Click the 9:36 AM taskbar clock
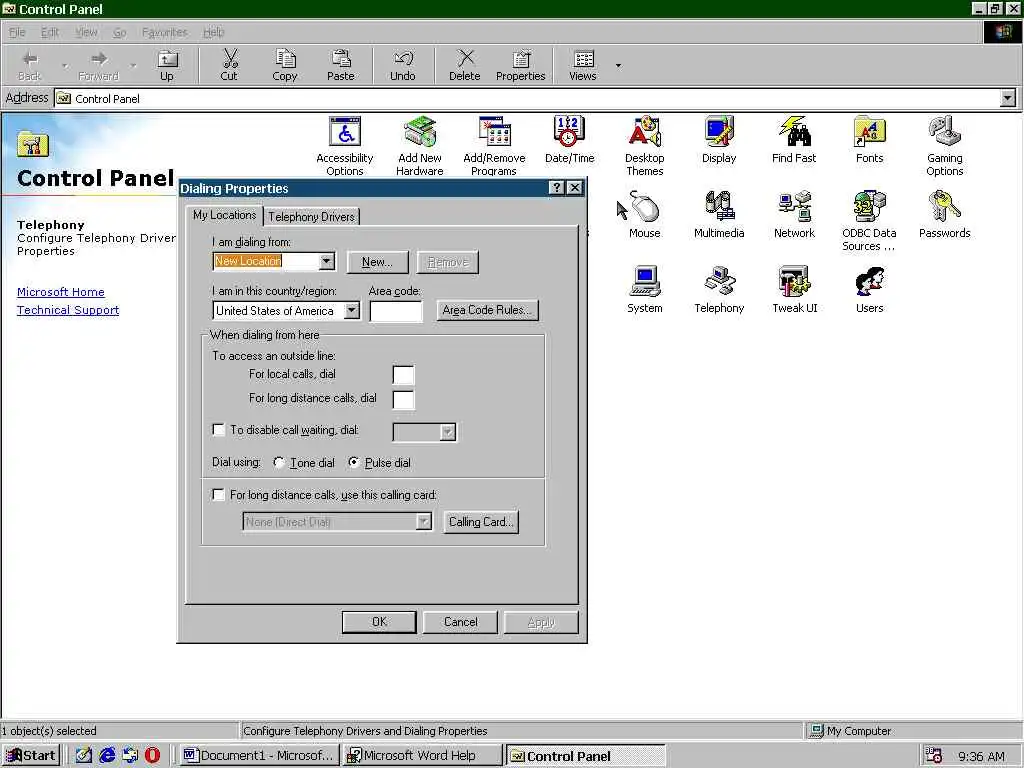 (981, 756)
